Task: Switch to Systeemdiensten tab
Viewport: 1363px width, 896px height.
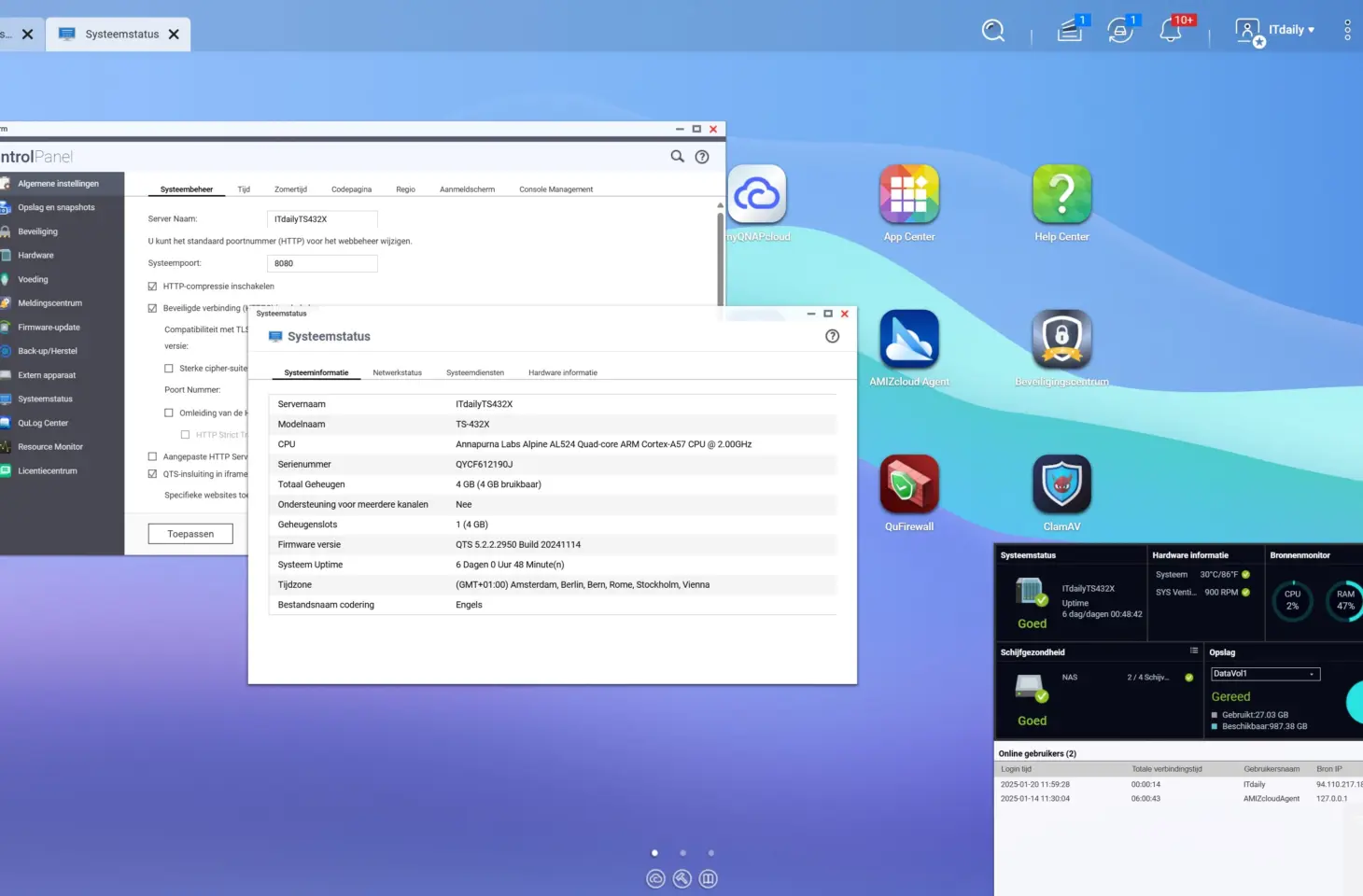Action: tap(475, 372)
